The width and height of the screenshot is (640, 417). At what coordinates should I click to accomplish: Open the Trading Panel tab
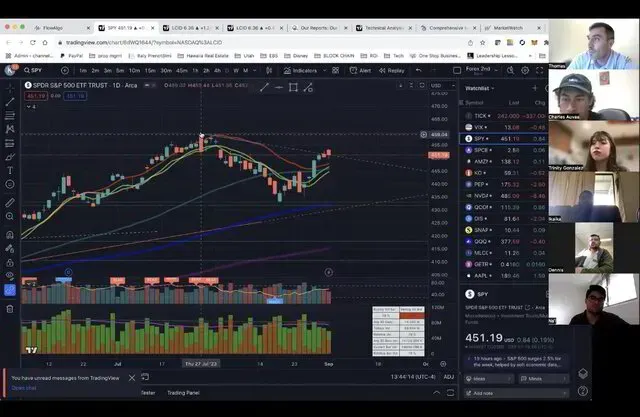pyautogui.click(x=183, y=393)
